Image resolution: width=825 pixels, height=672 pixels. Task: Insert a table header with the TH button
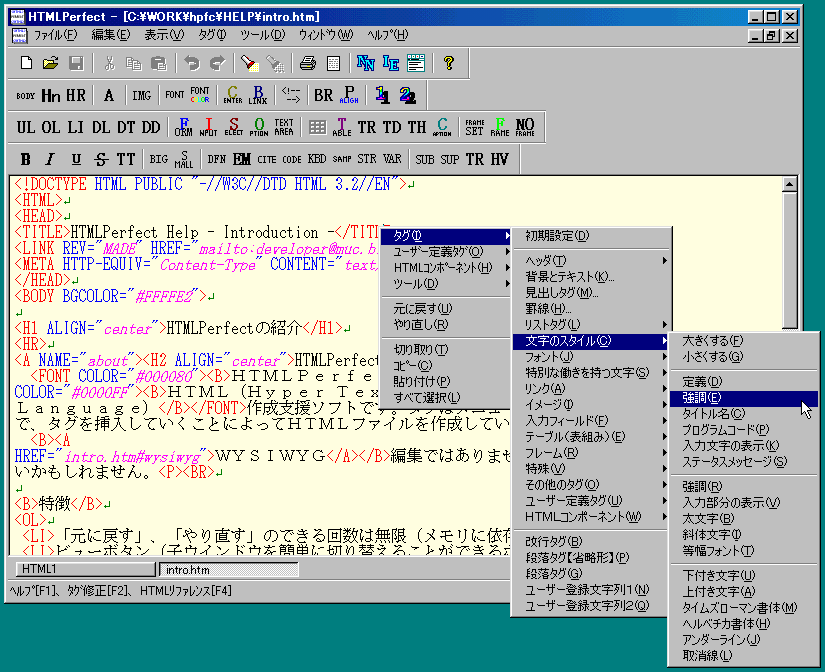417,127
